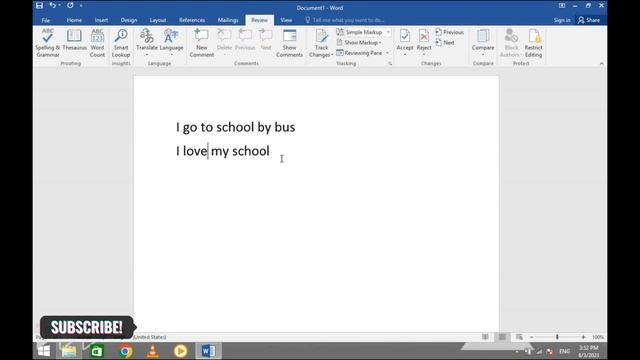Click Restrict Editing
The width and height of the screenshot is (640, 360).
click(533, 43)
